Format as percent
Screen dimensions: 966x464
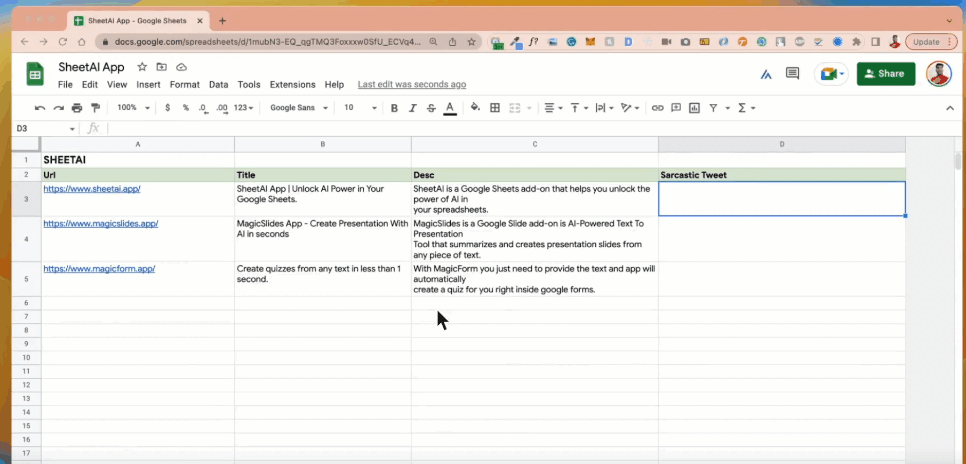point(185,108)
